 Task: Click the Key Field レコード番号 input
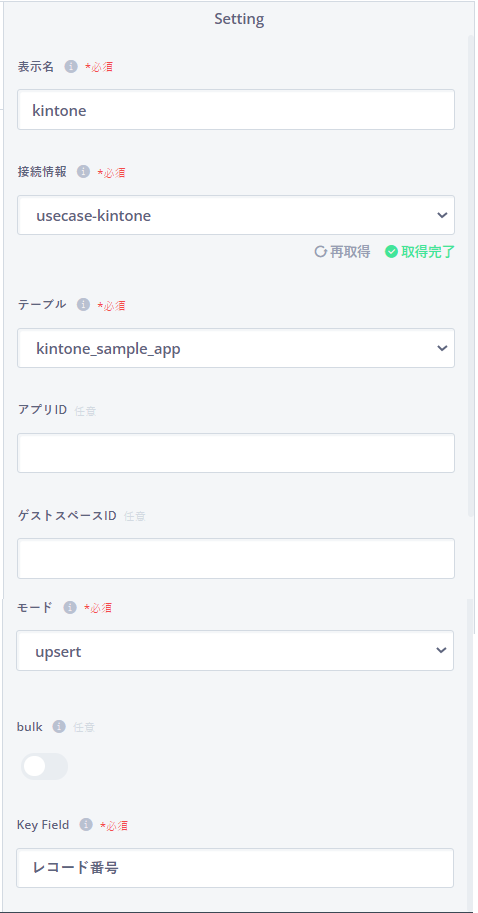click(235, 868)
